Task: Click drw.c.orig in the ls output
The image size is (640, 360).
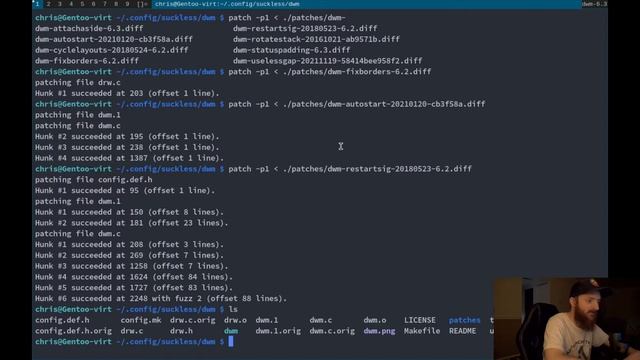Action: tap(193, 320)
